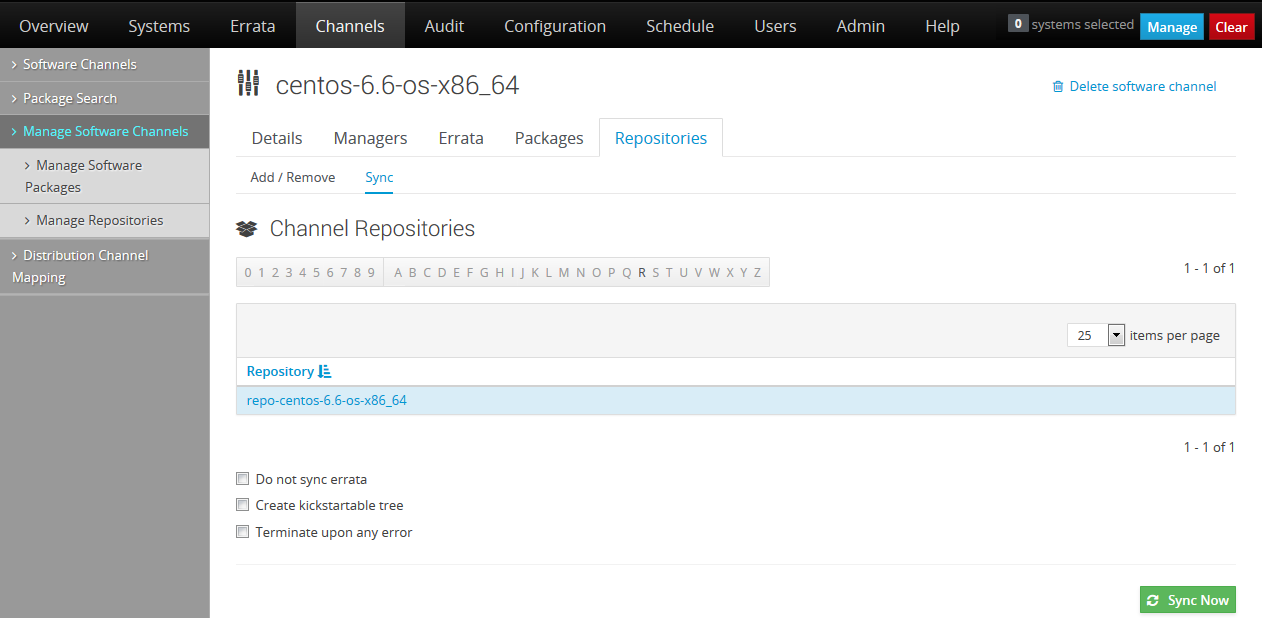Switch to the Managers tab
This screenshot has height=618, width=1262.
[x=370, y=138]
